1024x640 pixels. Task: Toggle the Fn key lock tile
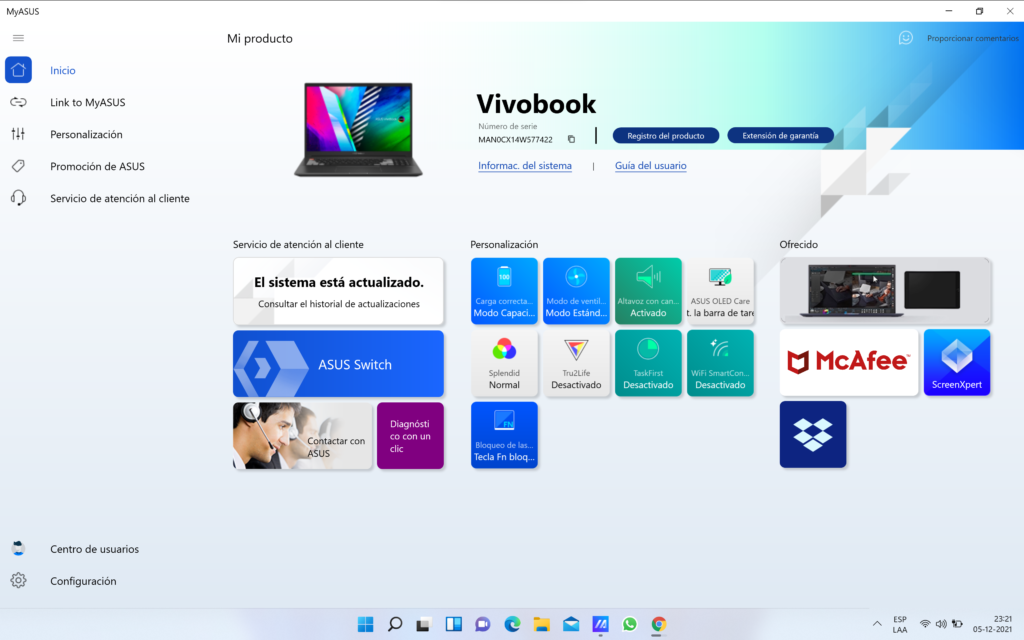[x=504, y=434]
